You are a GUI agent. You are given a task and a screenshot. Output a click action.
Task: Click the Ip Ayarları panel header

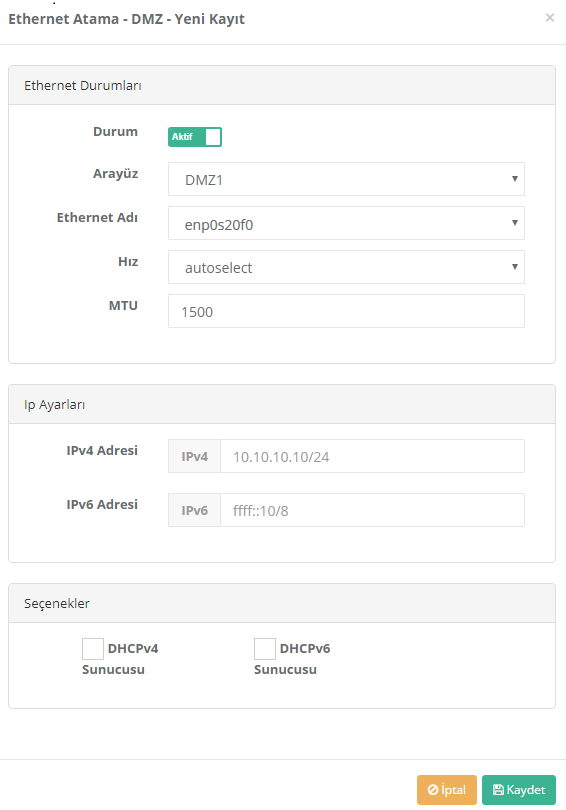pyautogui.click(x=282, y=404)
